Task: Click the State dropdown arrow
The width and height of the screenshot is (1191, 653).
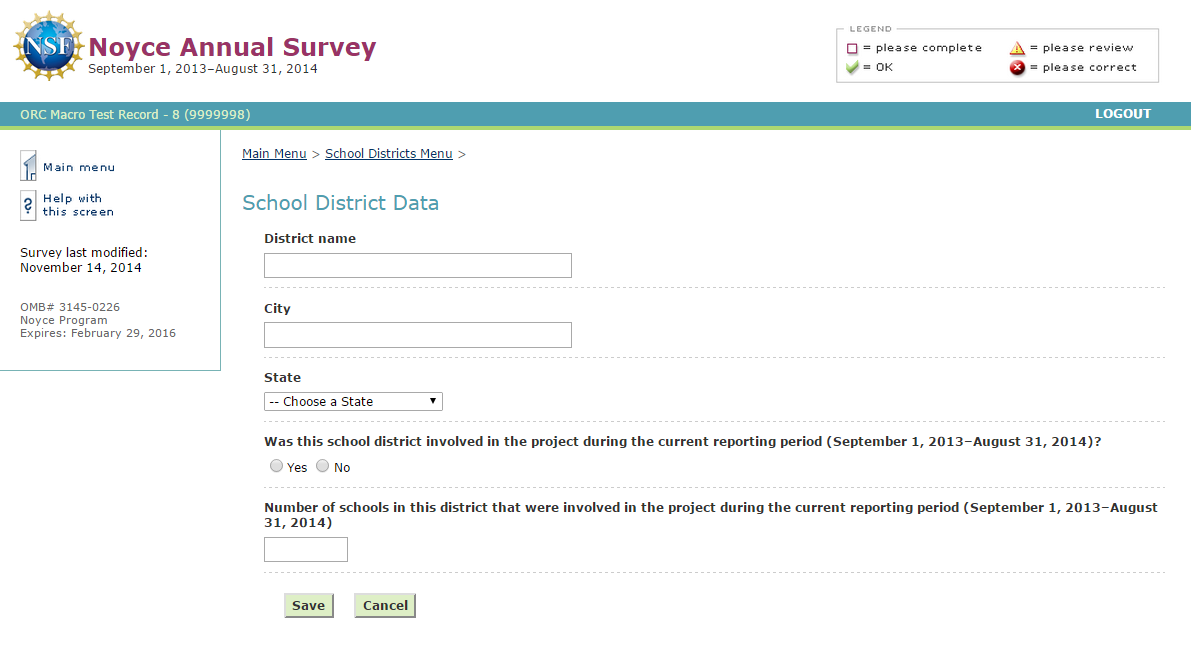Action: [433, 401]
